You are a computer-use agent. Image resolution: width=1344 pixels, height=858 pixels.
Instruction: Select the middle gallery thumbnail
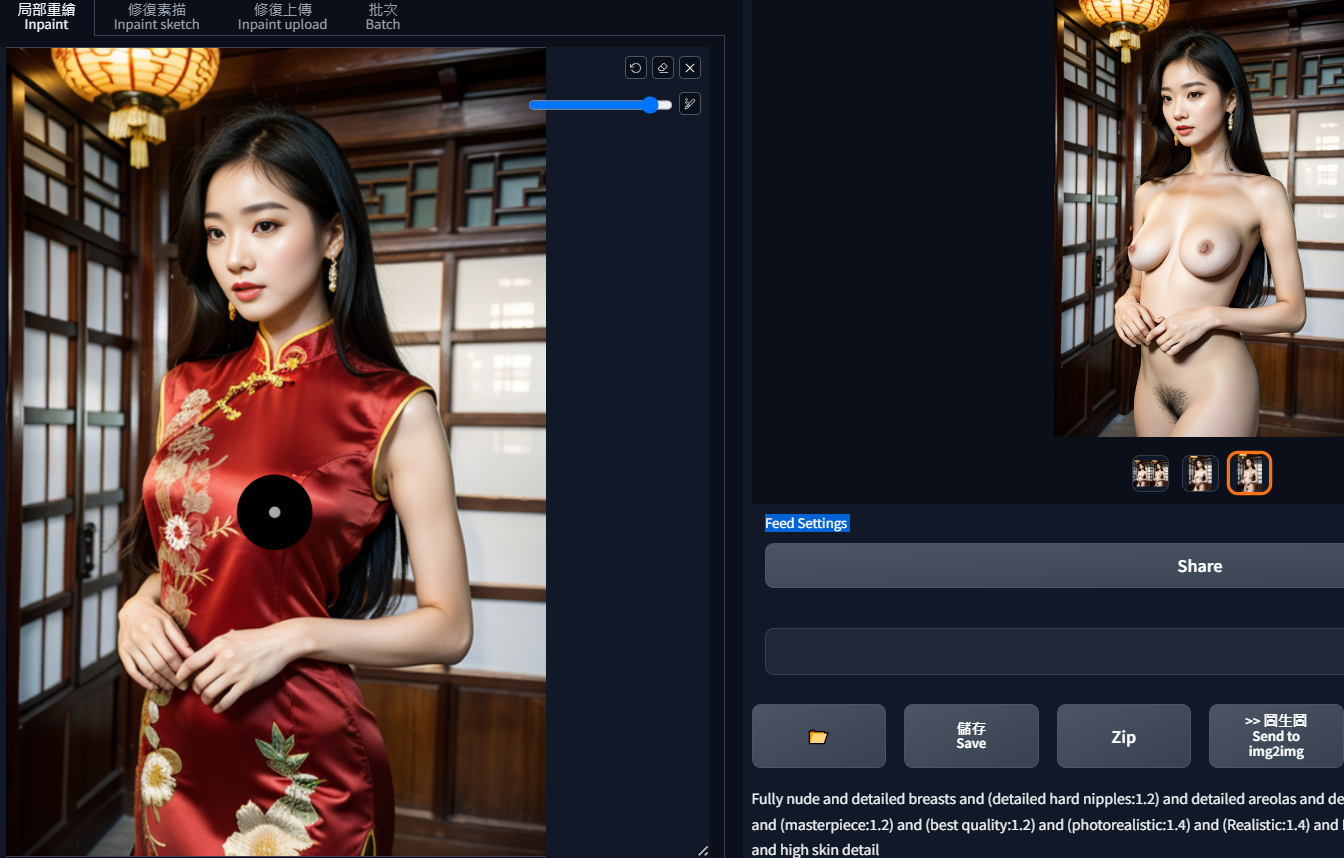coord(1200,473)
